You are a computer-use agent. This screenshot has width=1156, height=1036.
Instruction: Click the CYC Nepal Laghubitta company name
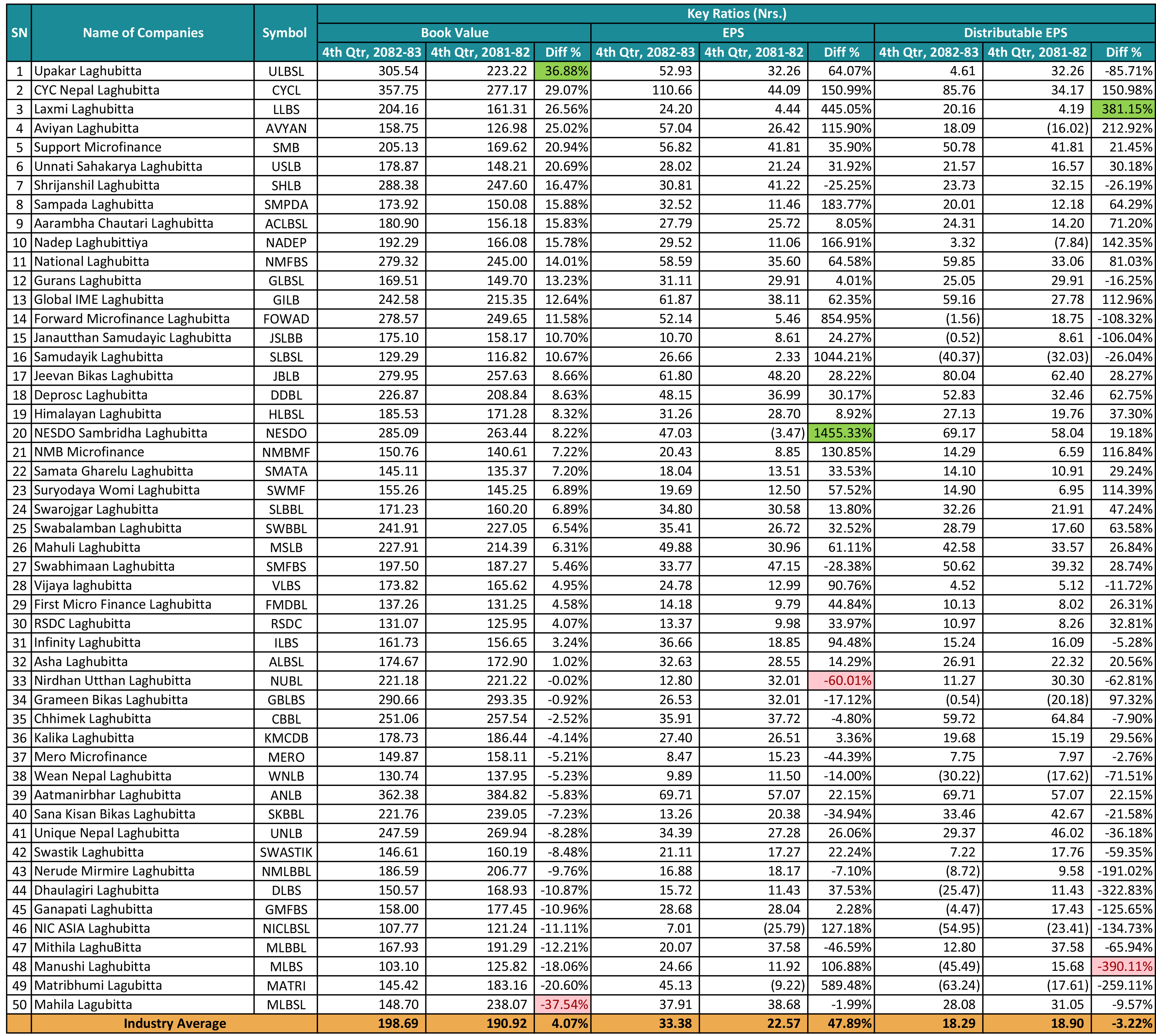(97, 90)
